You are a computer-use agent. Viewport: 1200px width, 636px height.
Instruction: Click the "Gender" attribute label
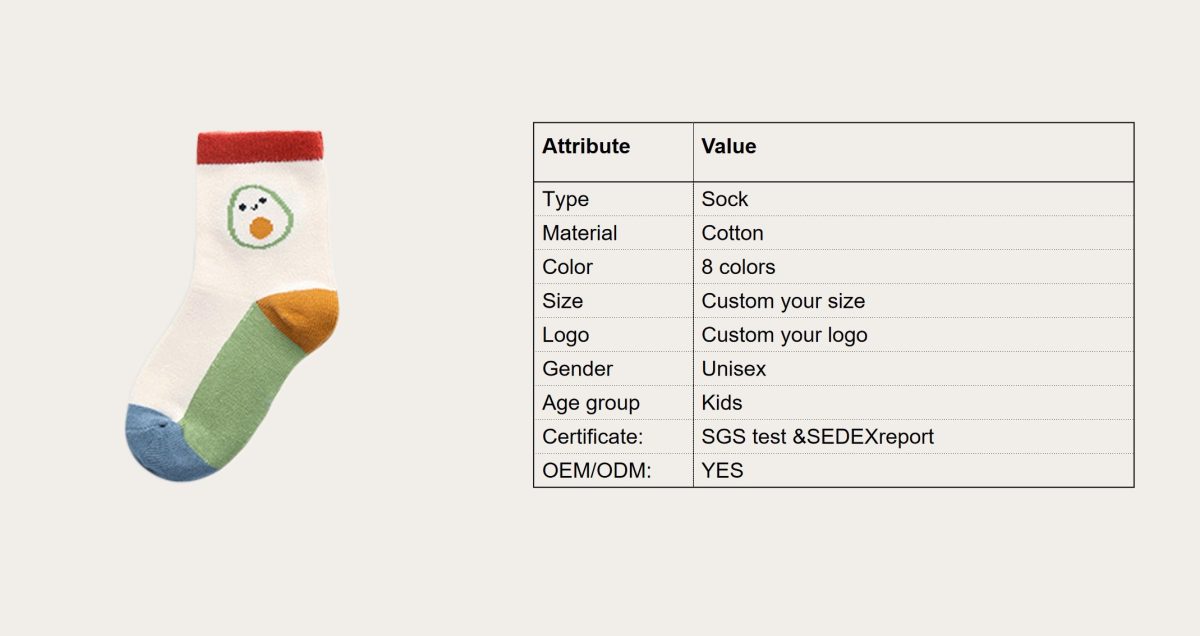(x=578, y=369)
